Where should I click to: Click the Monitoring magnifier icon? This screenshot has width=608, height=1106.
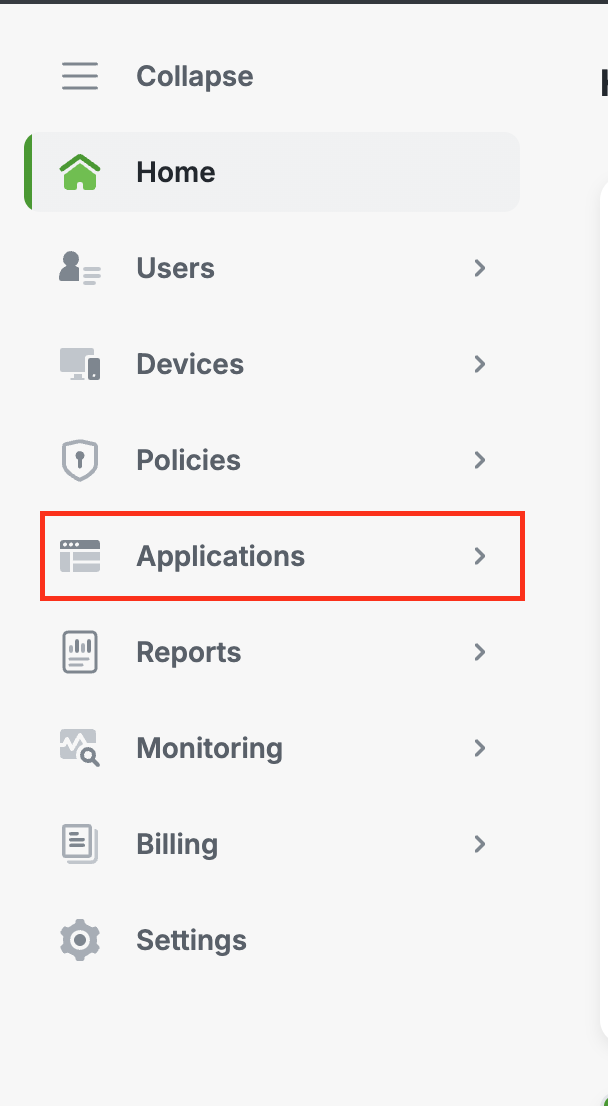pyautogui.click(x=80, y=748)
